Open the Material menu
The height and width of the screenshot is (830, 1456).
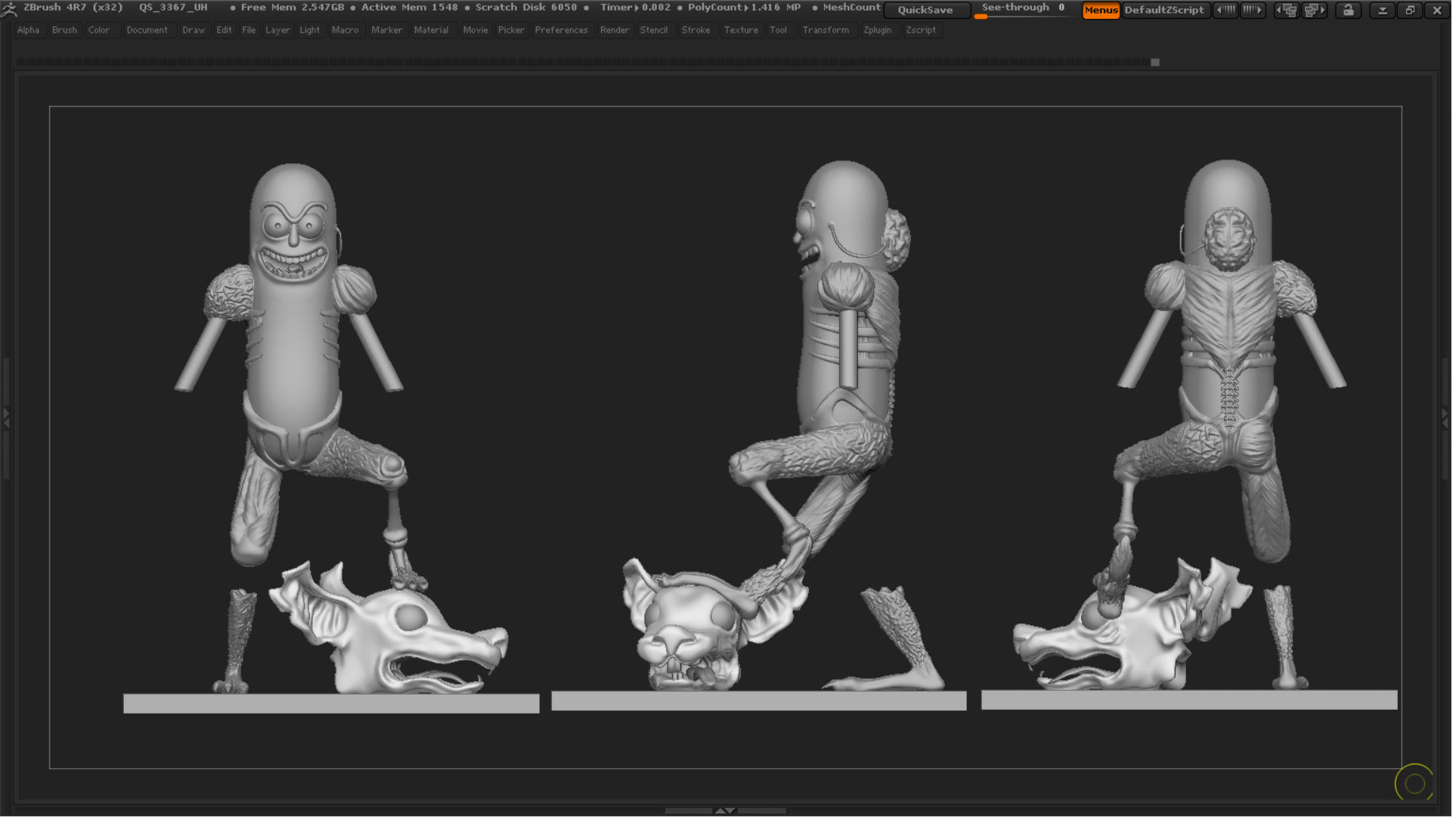(432, 30)
